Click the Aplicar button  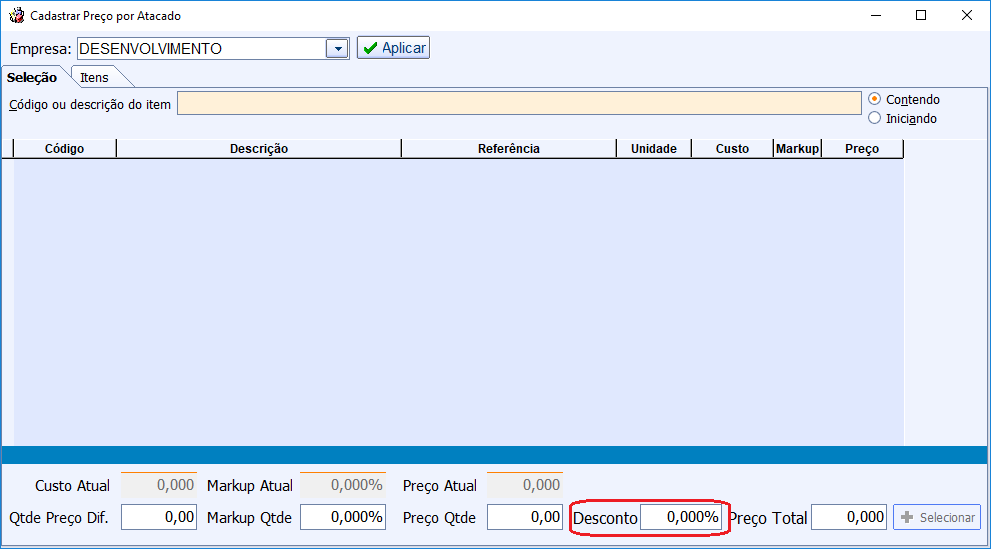[x=393, y=48]
